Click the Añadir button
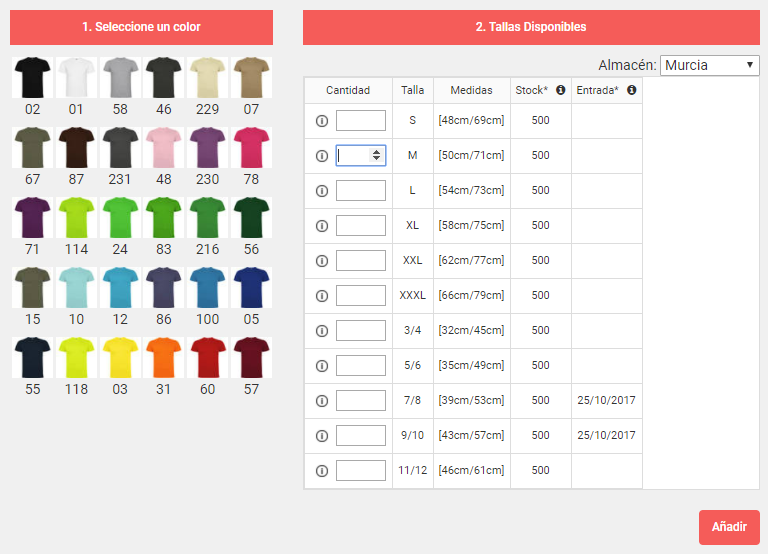 tap(729, 527)
